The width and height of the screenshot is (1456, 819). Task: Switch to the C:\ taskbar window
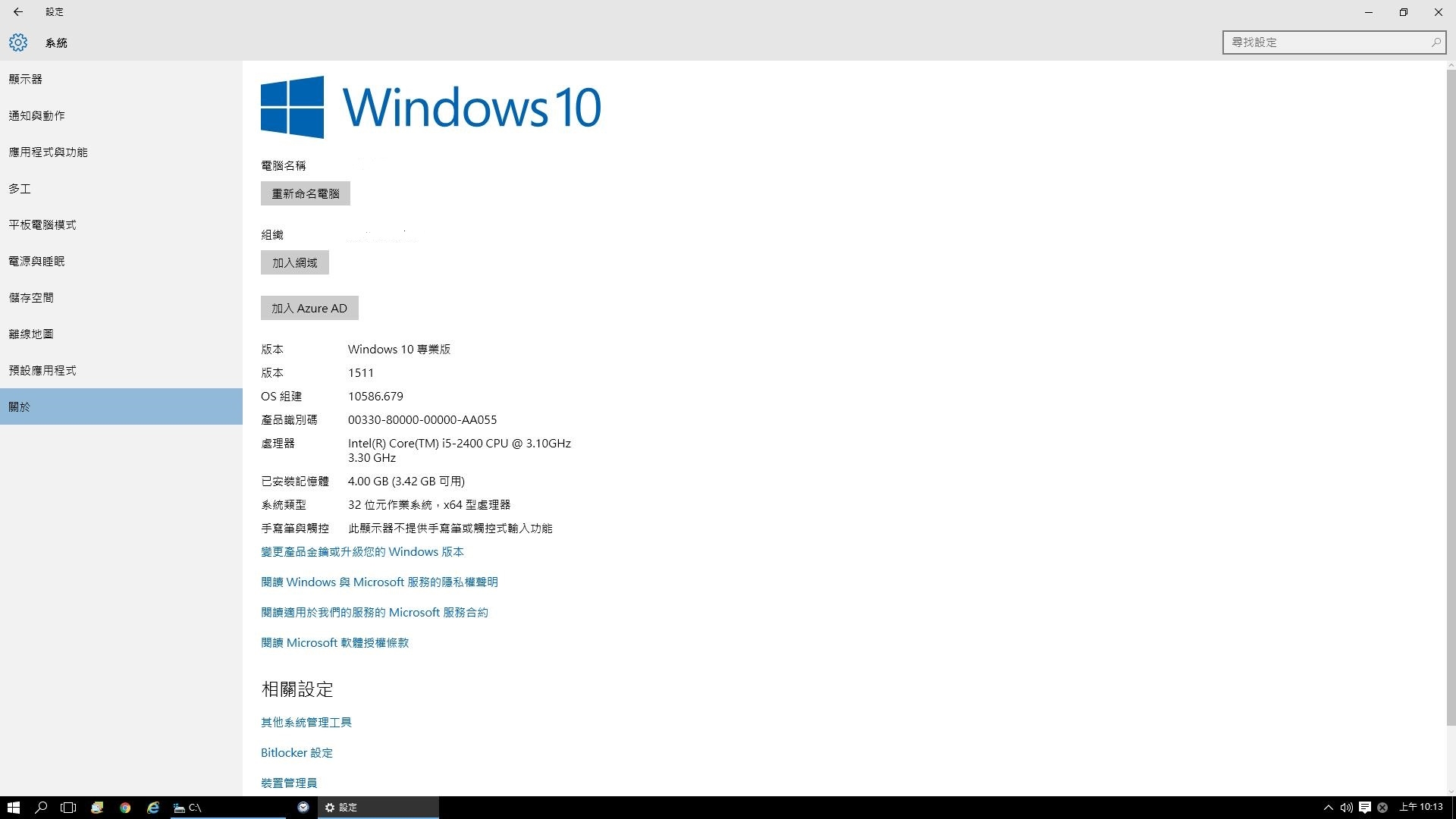228,808
